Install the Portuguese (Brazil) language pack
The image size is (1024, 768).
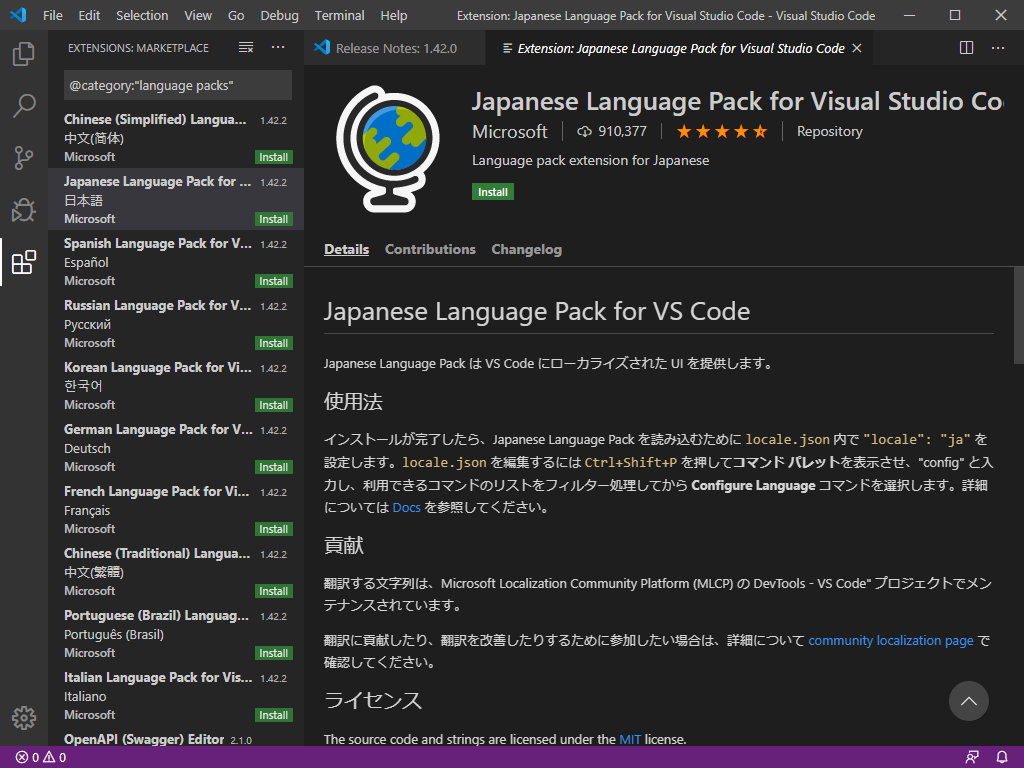(274, 654)
